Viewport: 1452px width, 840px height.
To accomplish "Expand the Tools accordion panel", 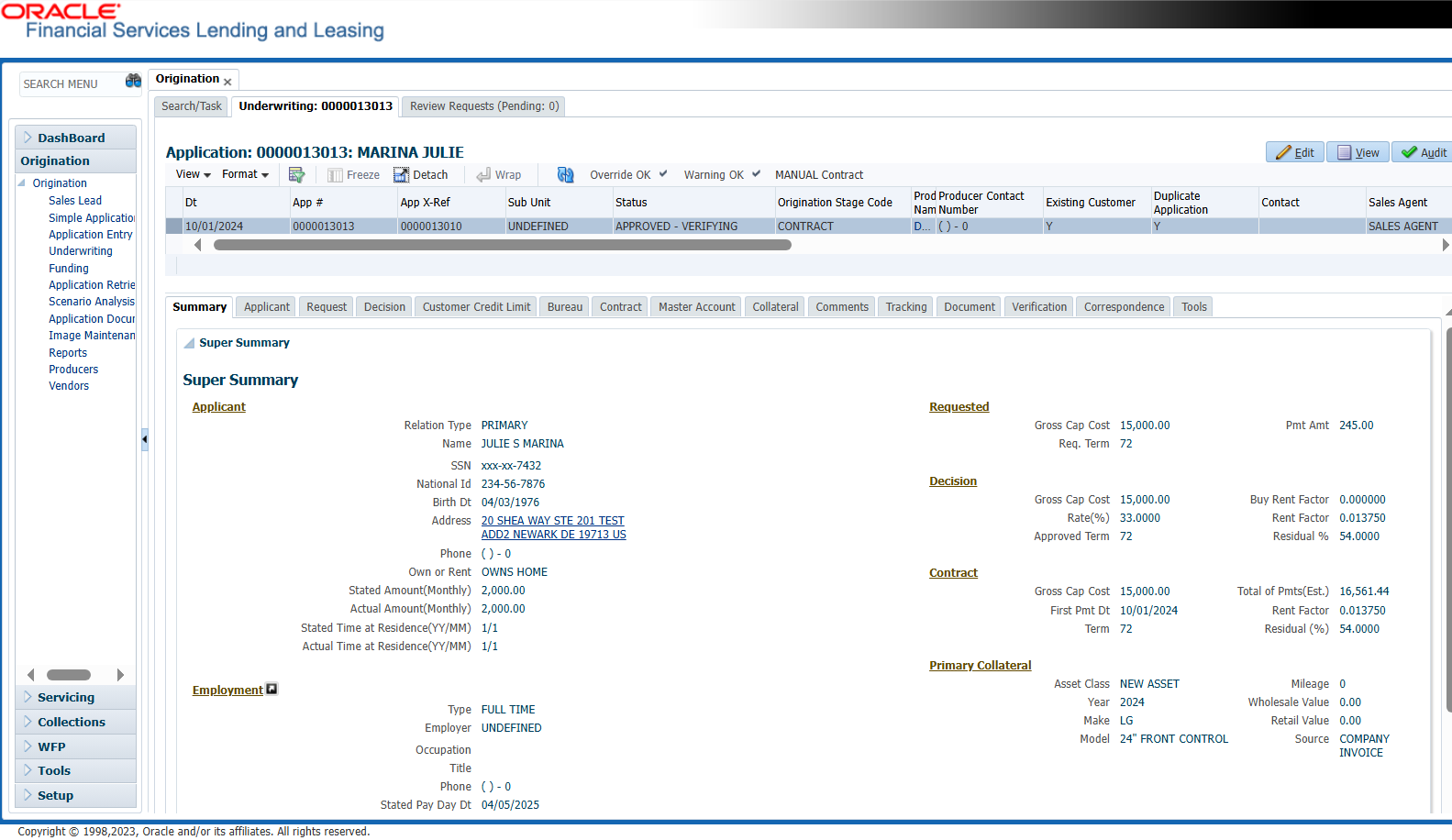I will [x=75, y=770].
